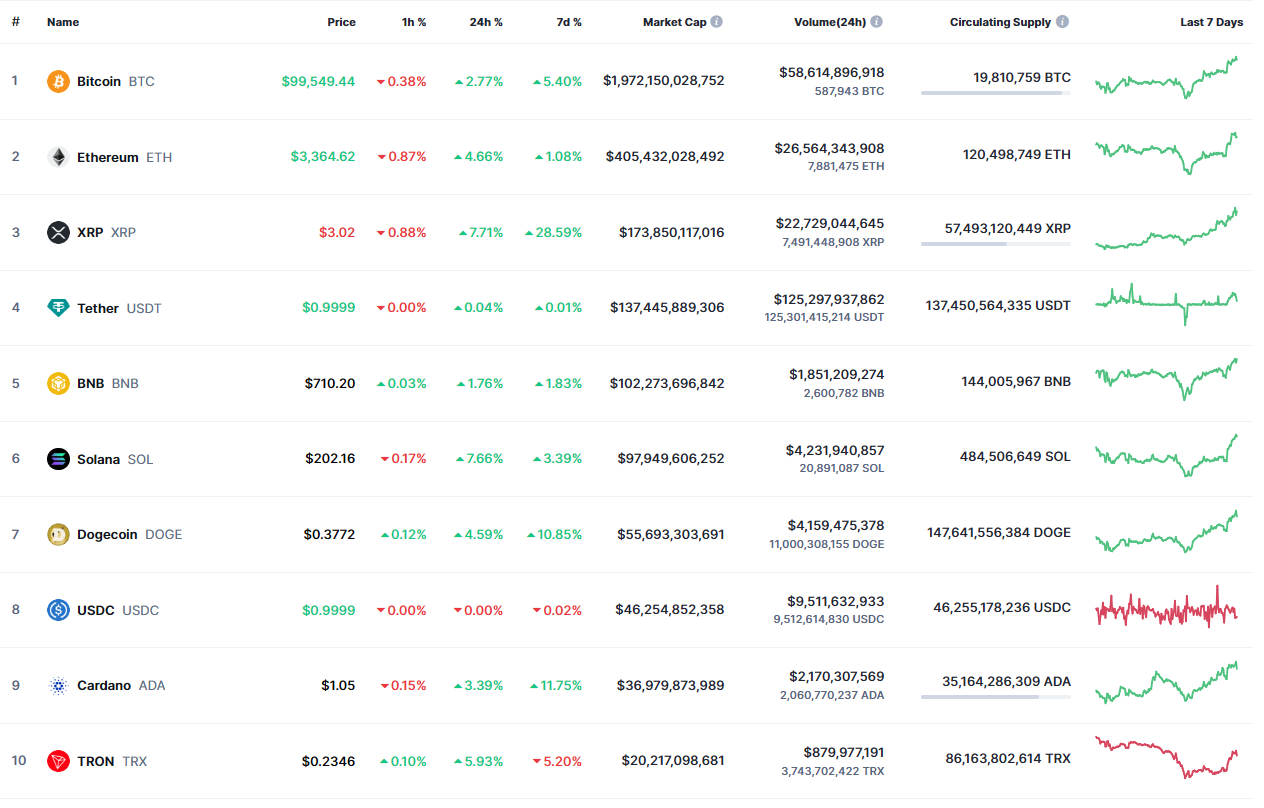Click TRON 7d change 5.20%

(557, 761)
